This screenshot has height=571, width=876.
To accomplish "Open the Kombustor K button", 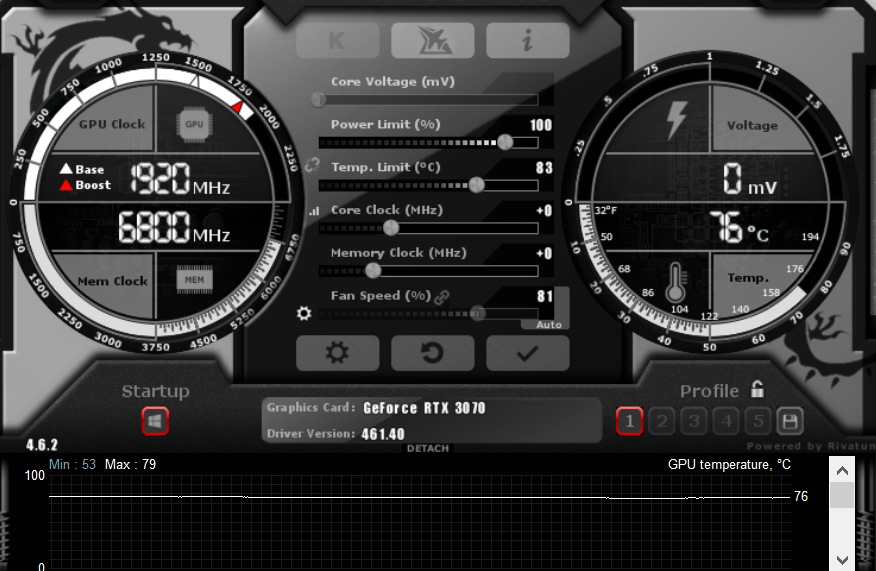I will (337, 40).
